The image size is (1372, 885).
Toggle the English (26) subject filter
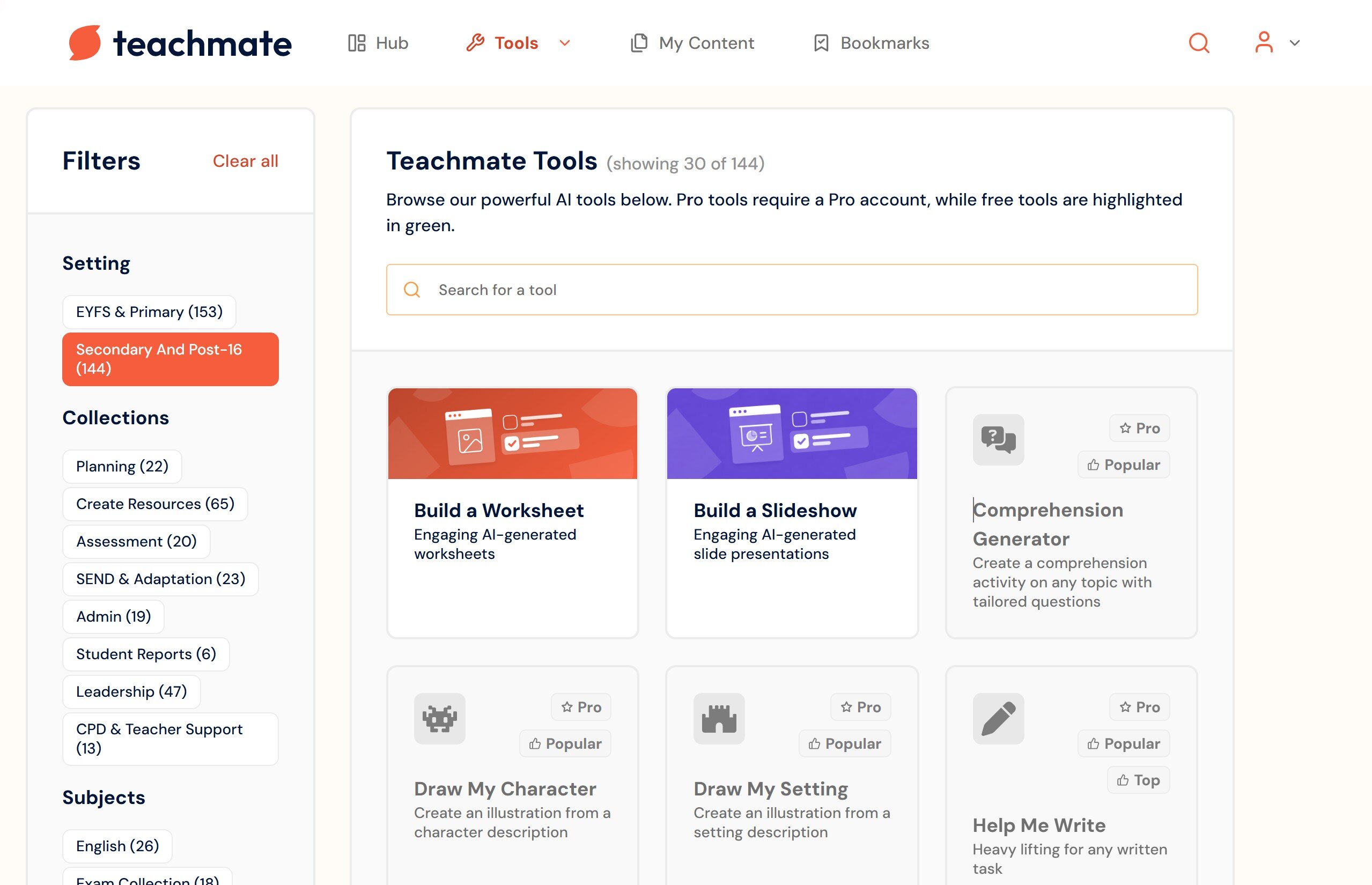(x=117, y=846)
